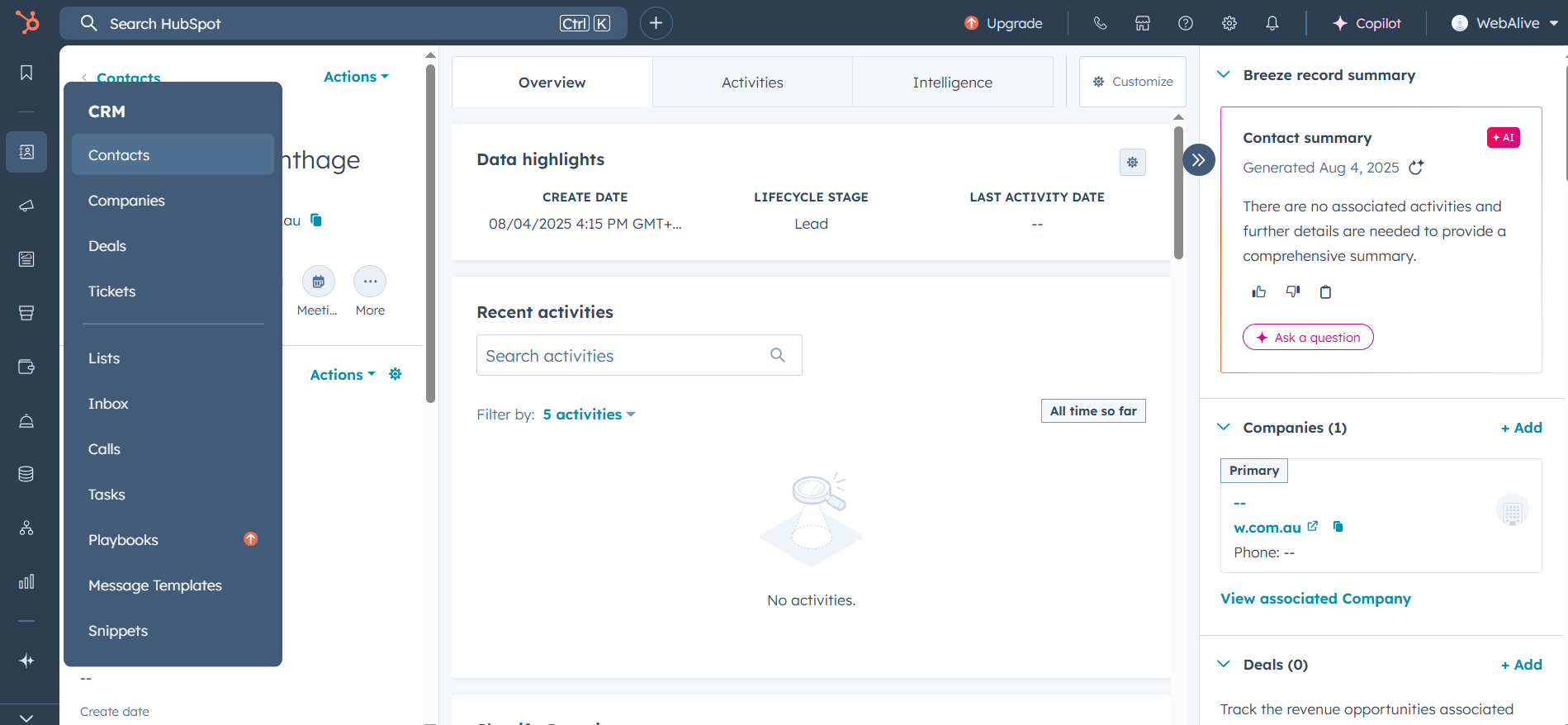Screen dimensions: 1568x725
Task: Open the Commerce wallet sidebar icon
Action: 26,367
